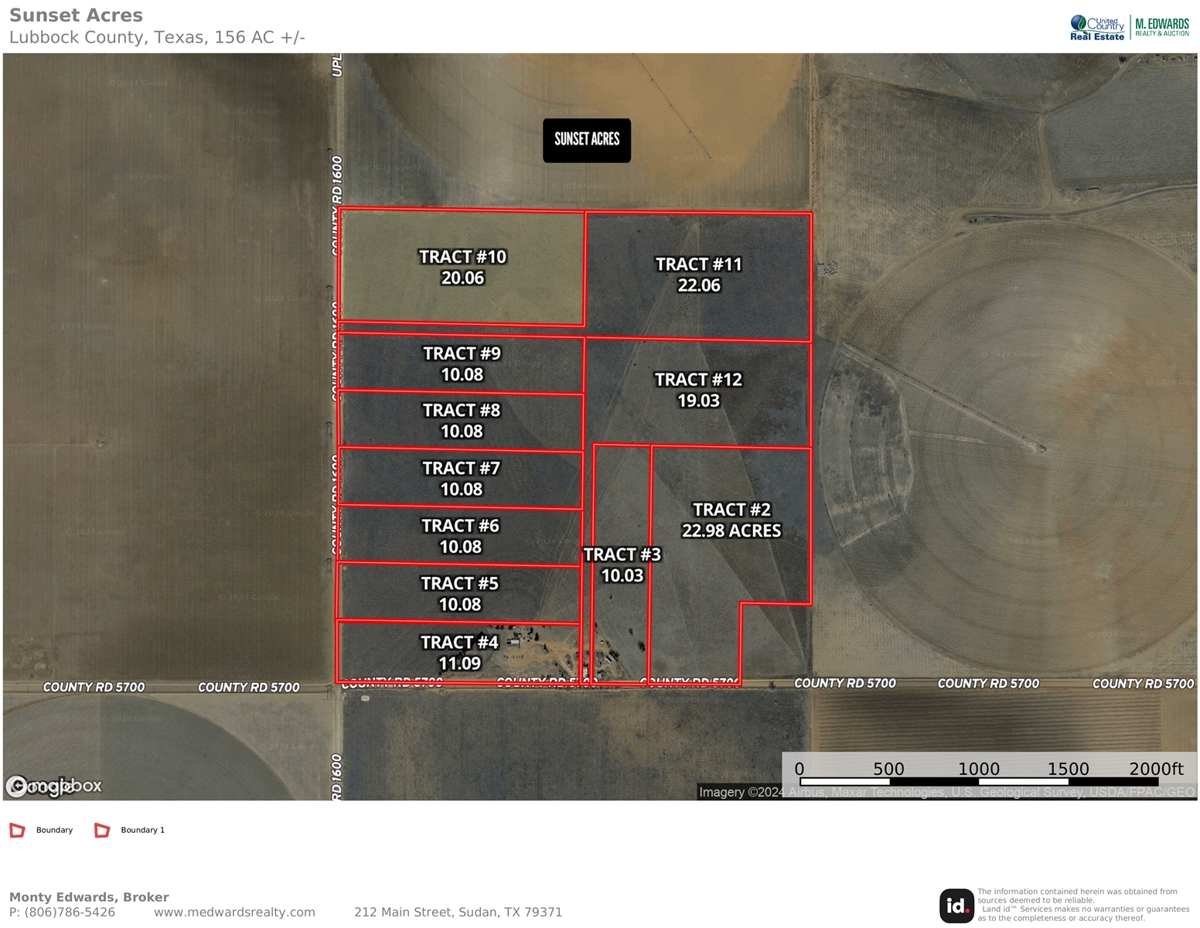The height and width of the screenshot is (928, 1200).
Task: Select the Tract #9 parcel
Action: click(461, 363)
